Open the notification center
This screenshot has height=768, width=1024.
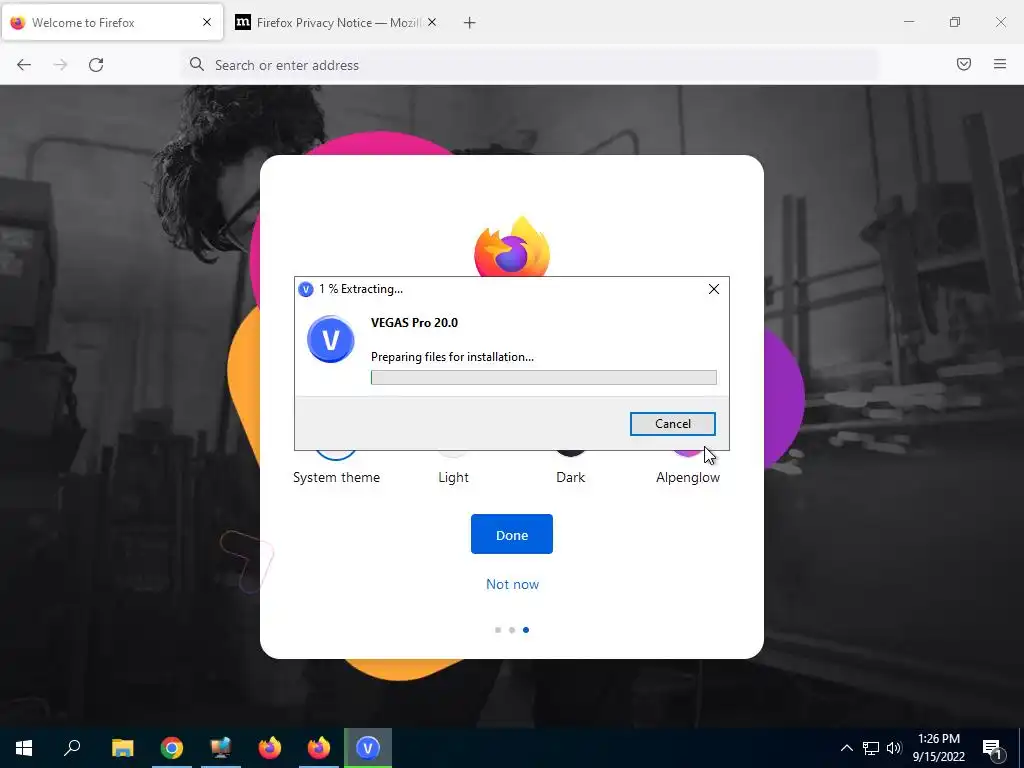click(993, 749)
